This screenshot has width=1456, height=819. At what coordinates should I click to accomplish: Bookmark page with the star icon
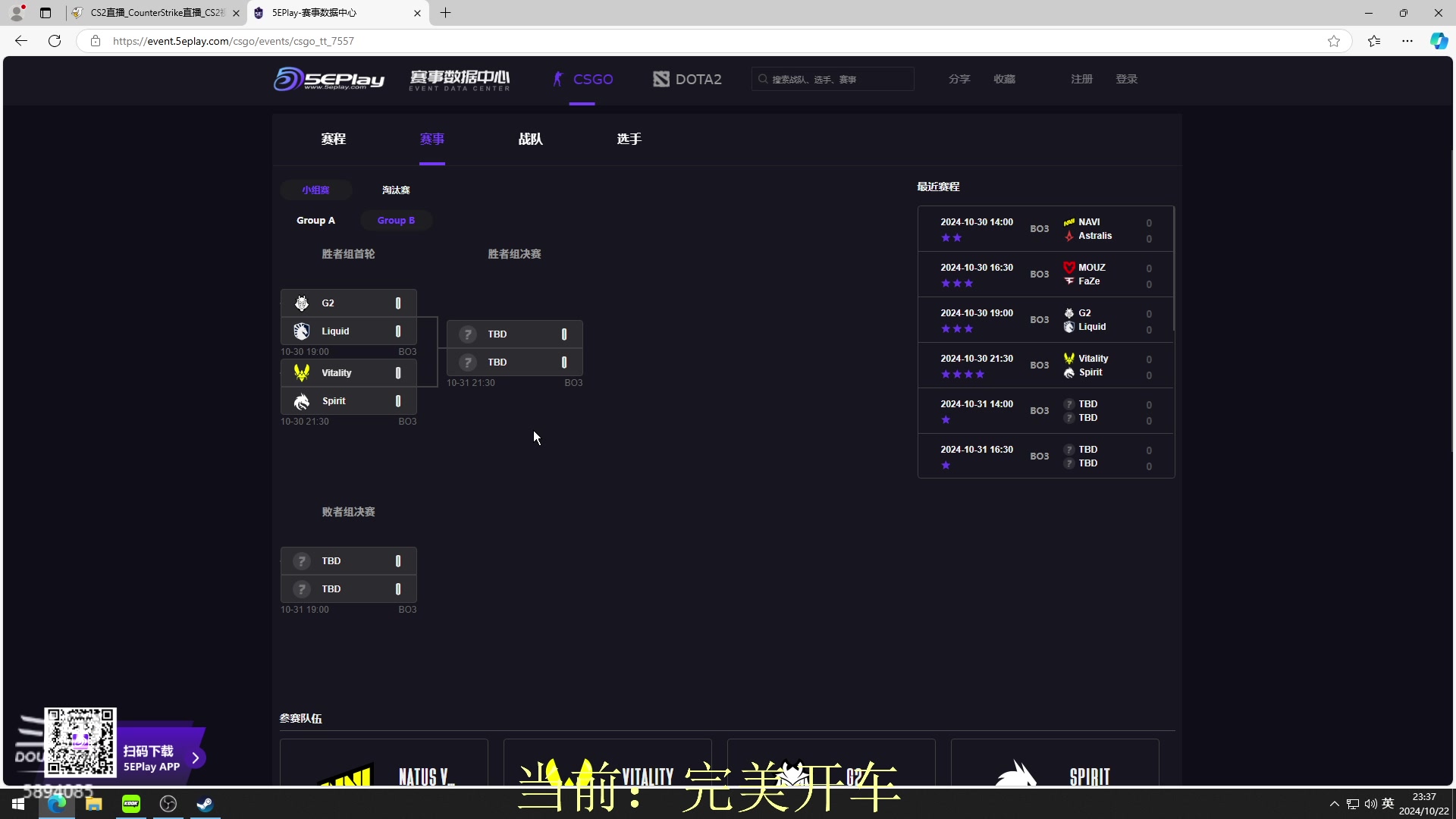1334,41
